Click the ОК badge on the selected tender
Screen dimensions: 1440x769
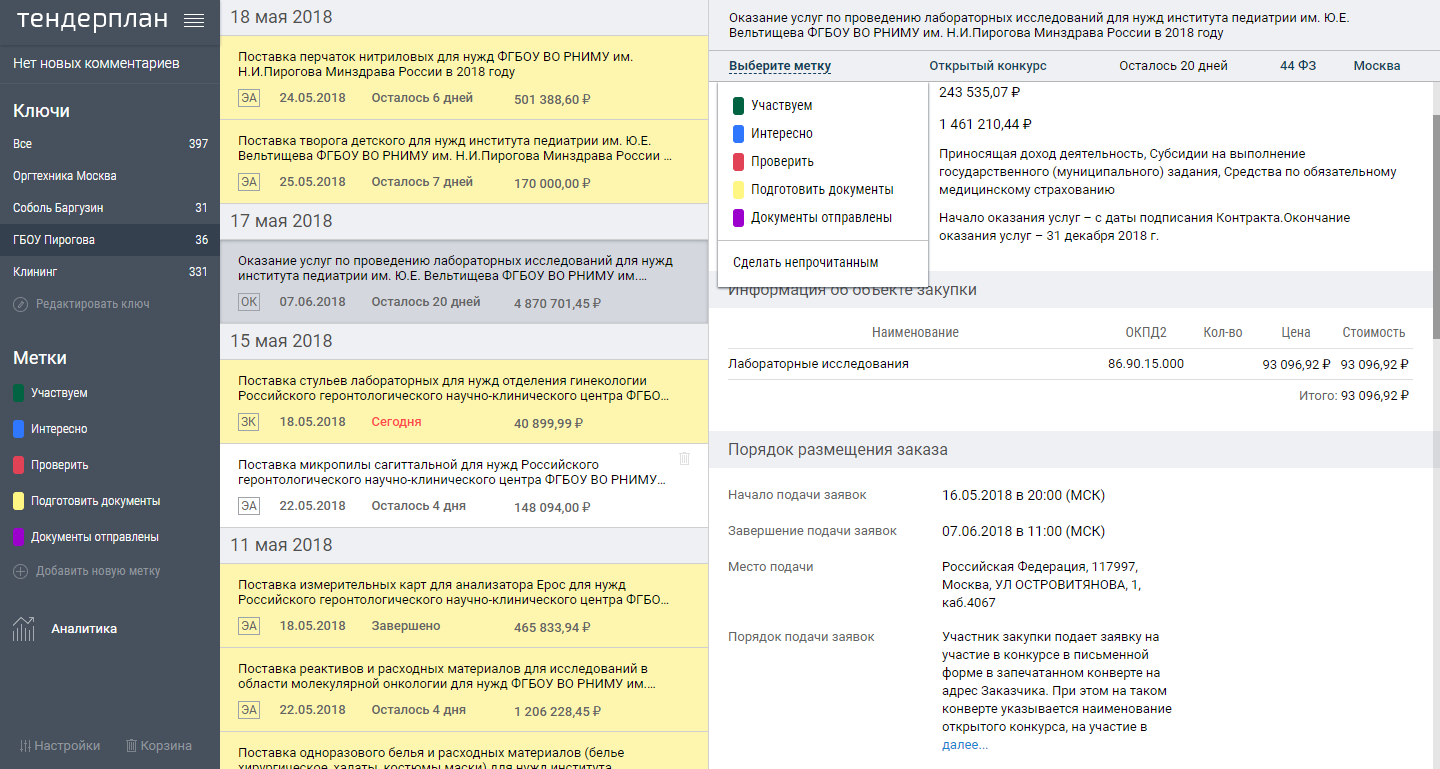tap(249, 302)
